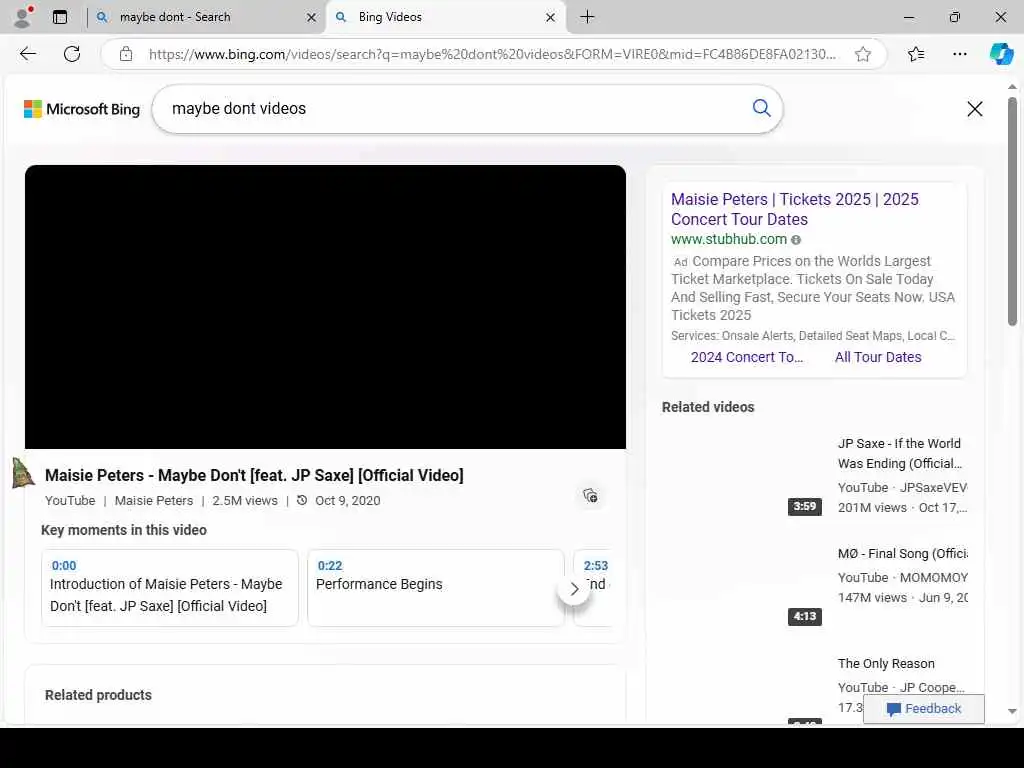Open the Favorites list
Image resolution: width=1024 pixels, height=768 pixels.
[x=916, y=54]
